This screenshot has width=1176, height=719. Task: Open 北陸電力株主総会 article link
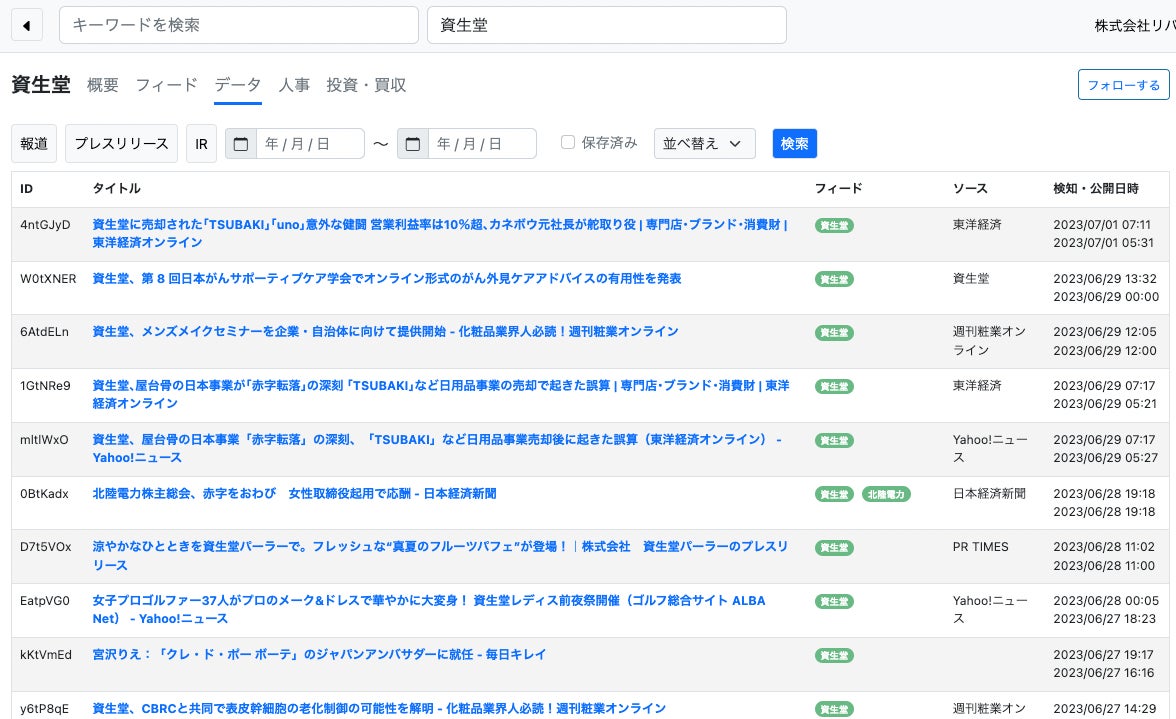pyautogui.click(x=294, y=494)
